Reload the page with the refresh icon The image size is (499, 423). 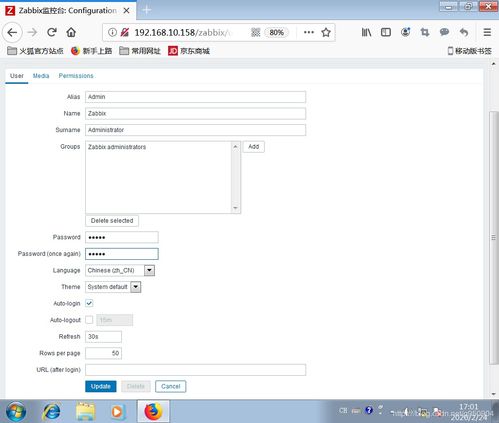click(x=52, y=32)
